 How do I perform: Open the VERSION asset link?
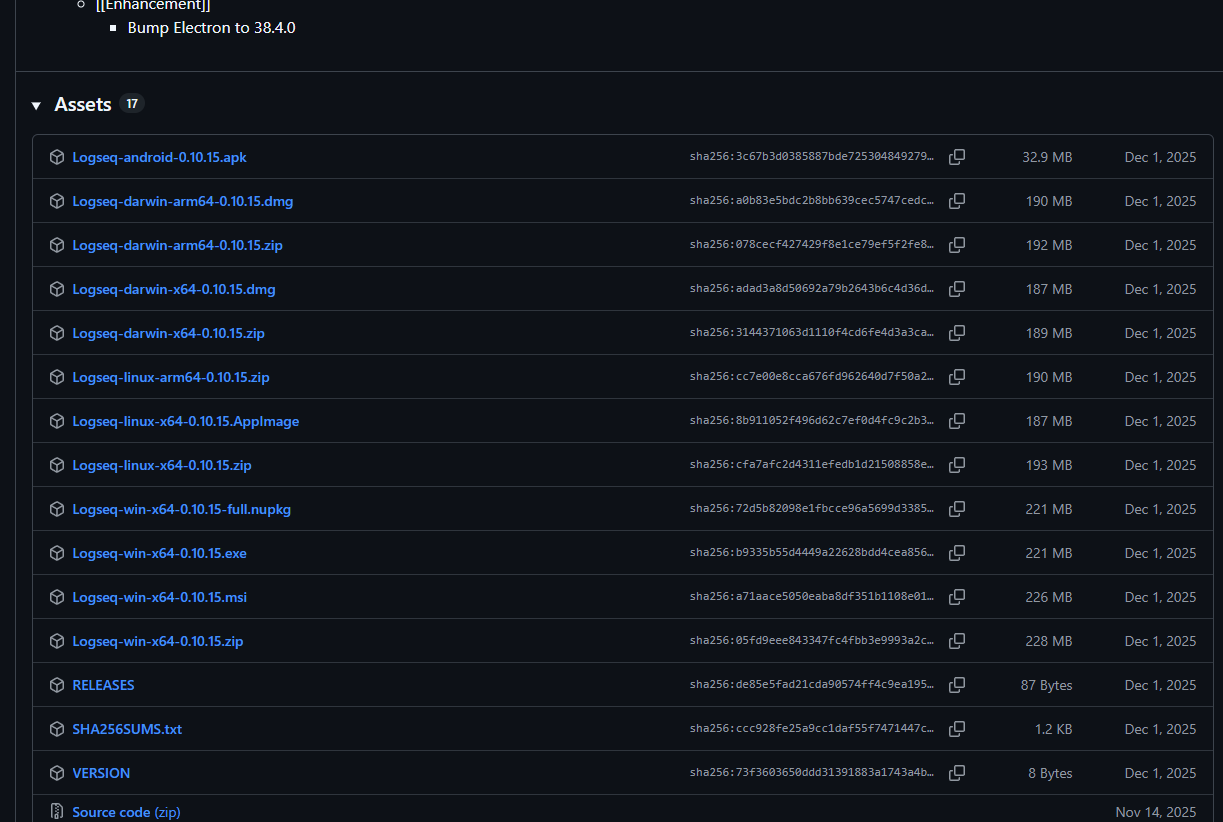tap(101, 773)
